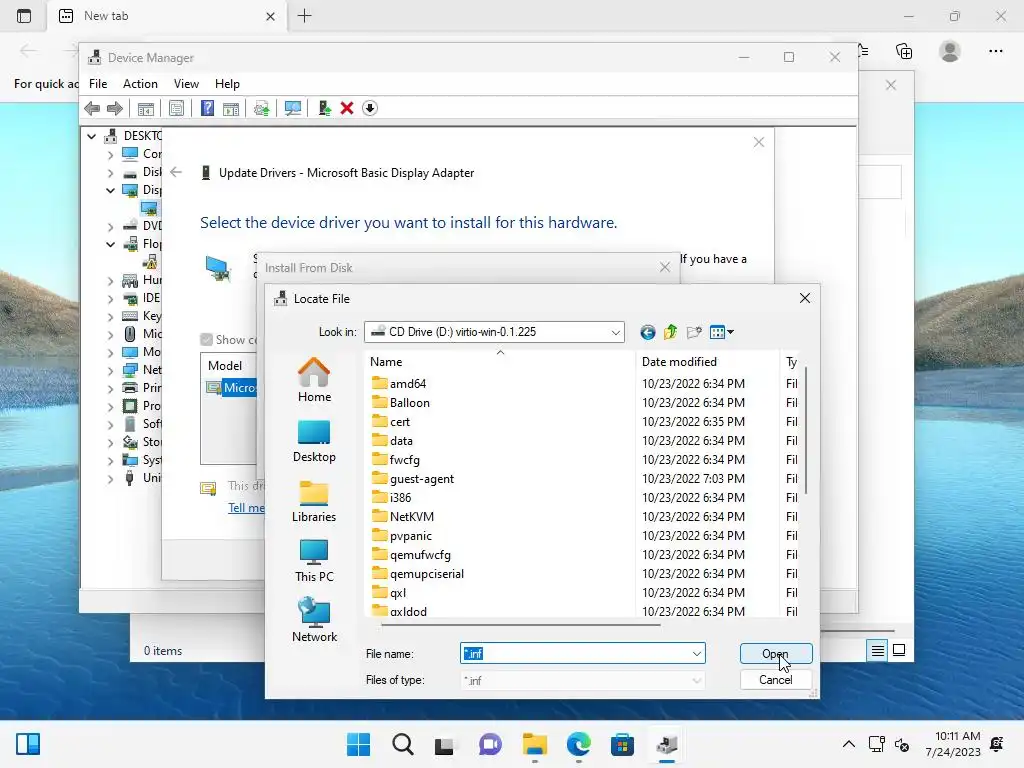Image resolution: width=1024 pixels, height=768 pixels.
Task: Sort by Date modified column header
Action: click(x=707, y=362)
